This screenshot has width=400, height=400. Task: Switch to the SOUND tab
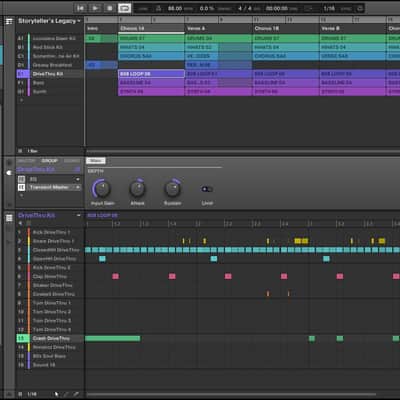72,161
